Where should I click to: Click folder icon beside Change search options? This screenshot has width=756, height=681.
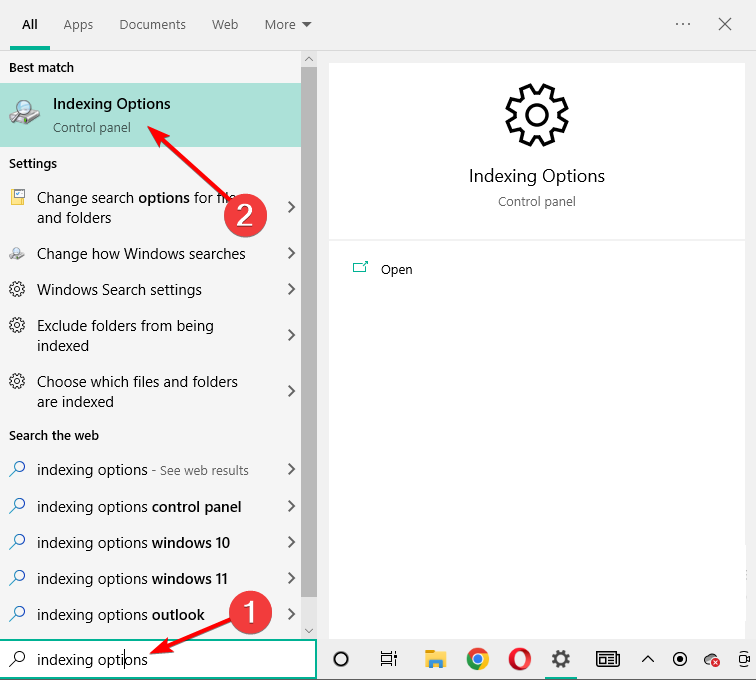(x=18, y=197)
